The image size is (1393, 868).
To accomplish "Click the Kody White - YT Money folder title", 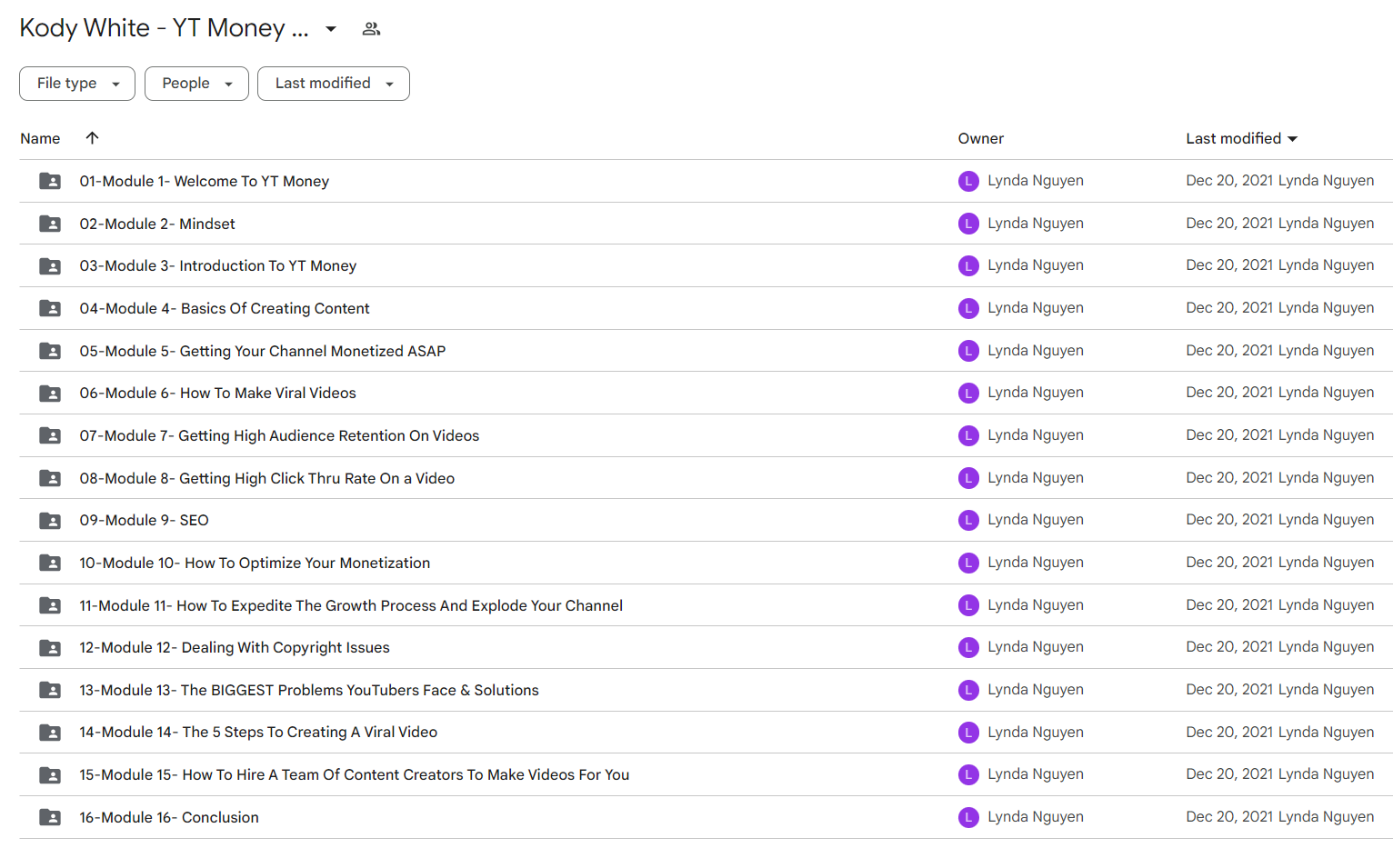I will [x=164, y=28].
